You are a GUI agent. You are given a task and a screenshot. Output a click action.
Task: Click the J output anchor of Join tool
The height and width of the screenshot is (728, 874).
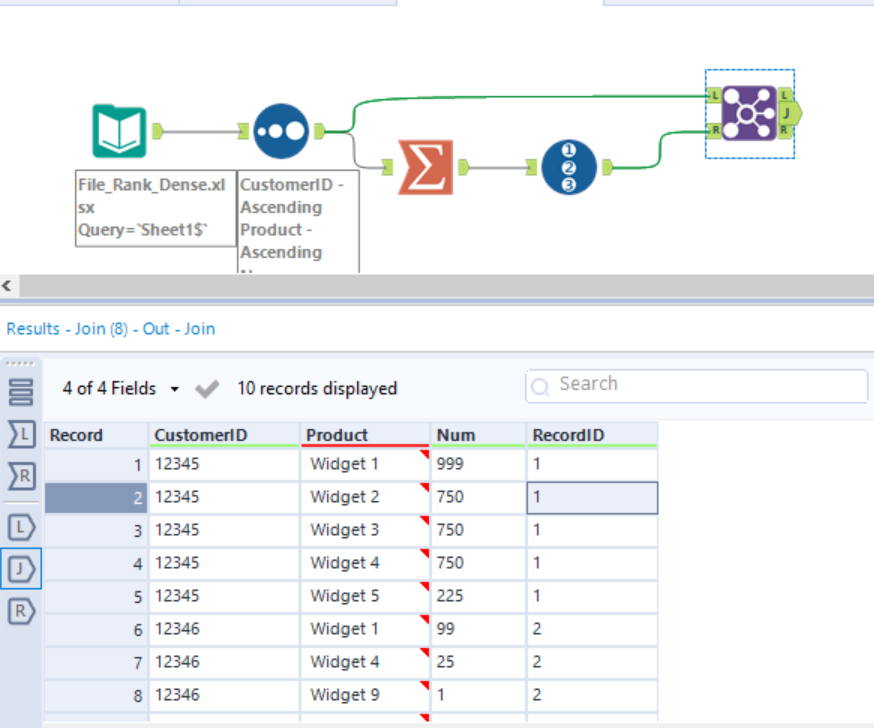pos(789,113)
